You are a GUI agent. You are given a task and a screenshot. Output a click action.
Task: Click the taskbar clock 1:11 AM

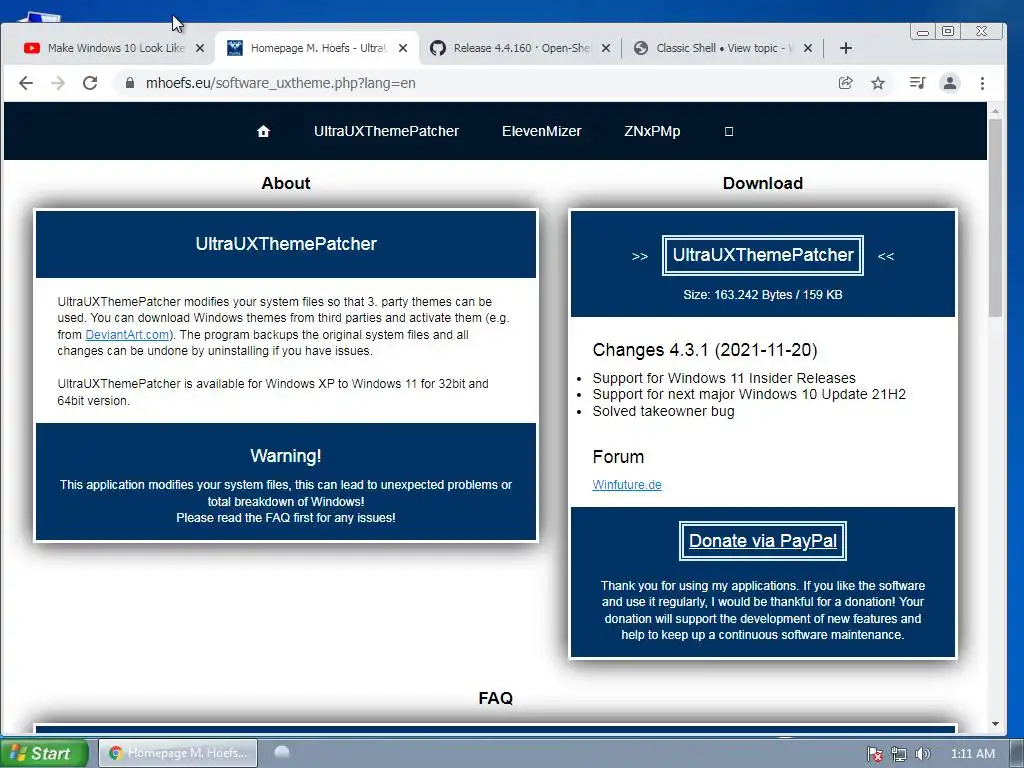[x=972, y=754]
